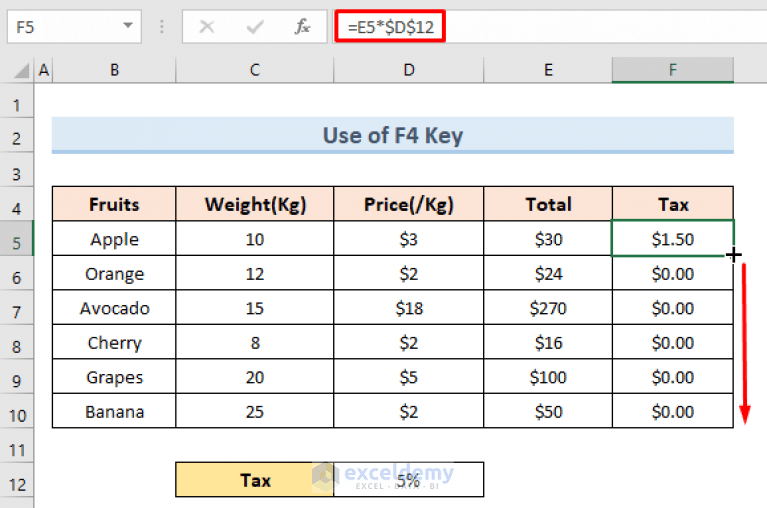Screen dimensions: 767x508
Task: Select the $1.50 tax cell
Action: pos(673,239)
